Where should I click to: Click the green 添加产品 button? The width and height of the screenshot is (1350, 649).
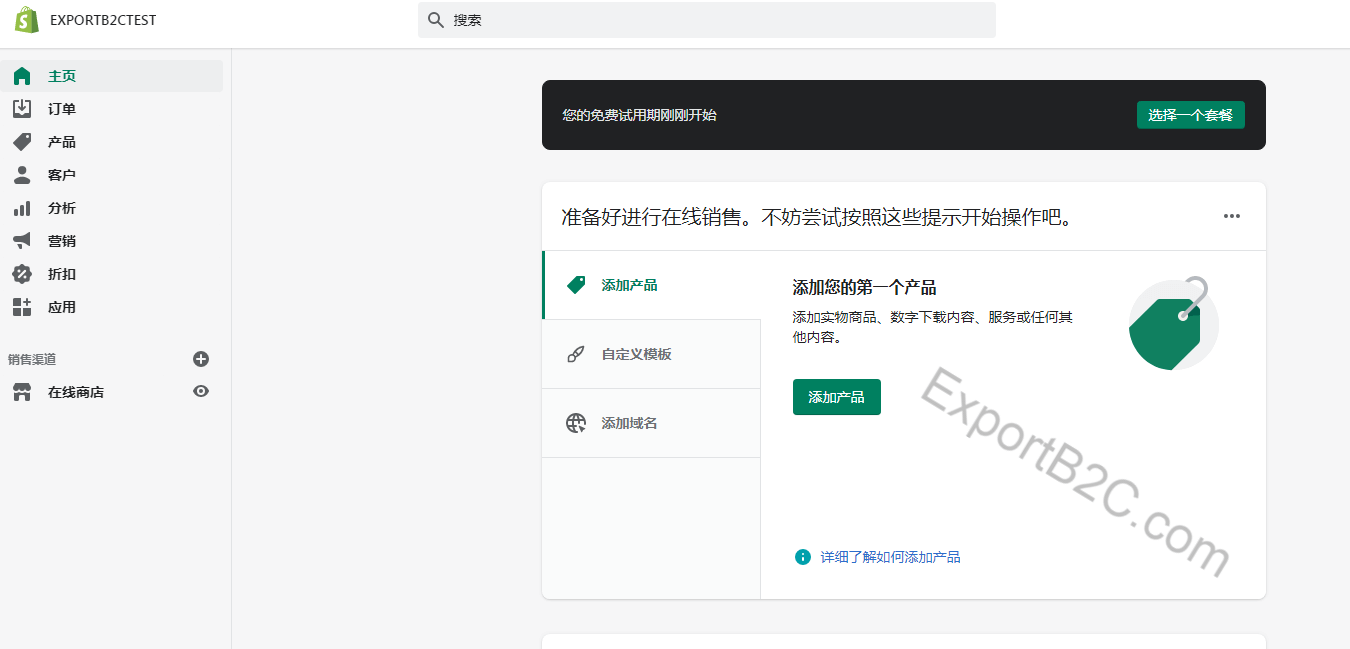coord(836,397)
